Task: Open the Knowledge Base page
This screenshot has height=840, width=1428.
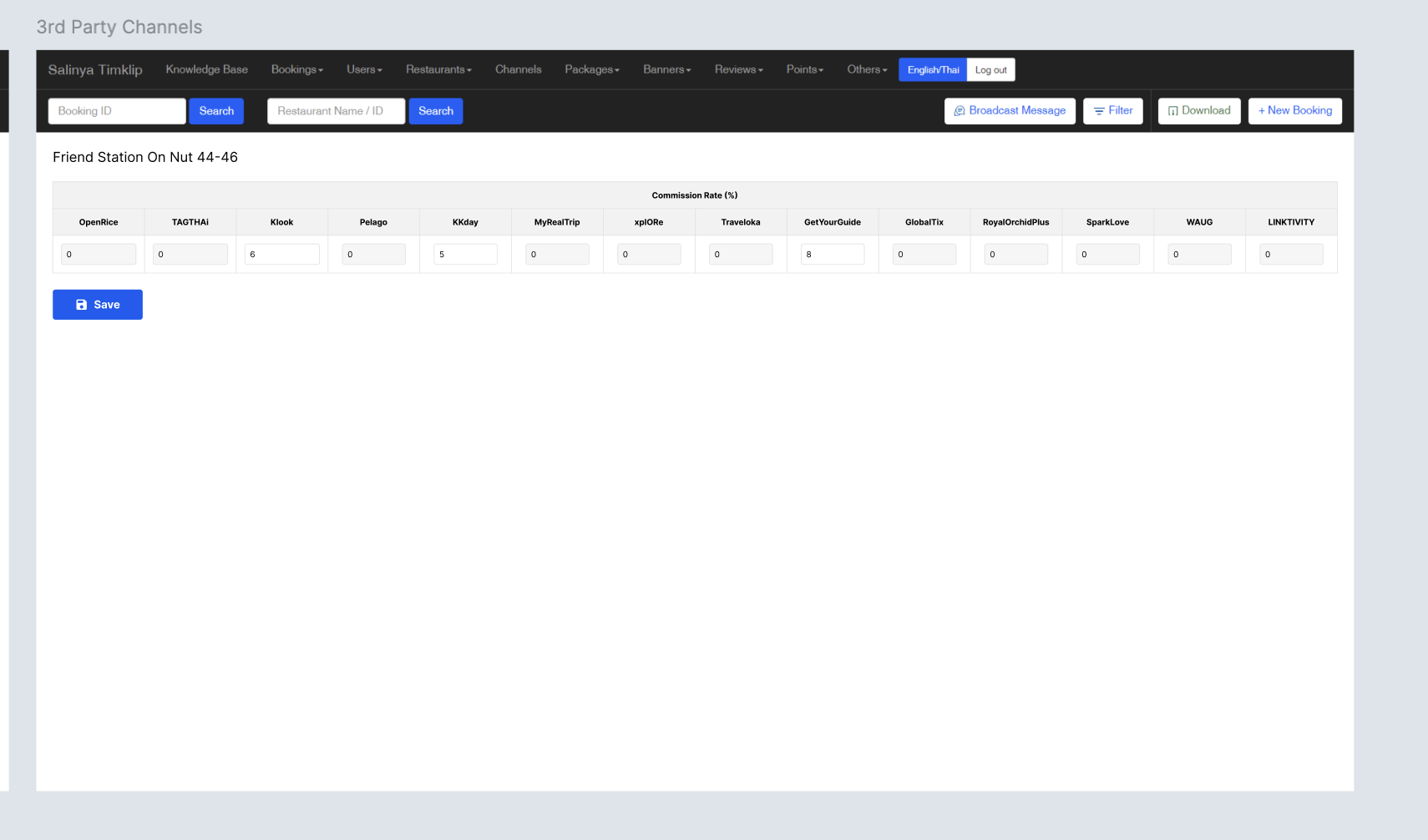Action: coord(206,70)
